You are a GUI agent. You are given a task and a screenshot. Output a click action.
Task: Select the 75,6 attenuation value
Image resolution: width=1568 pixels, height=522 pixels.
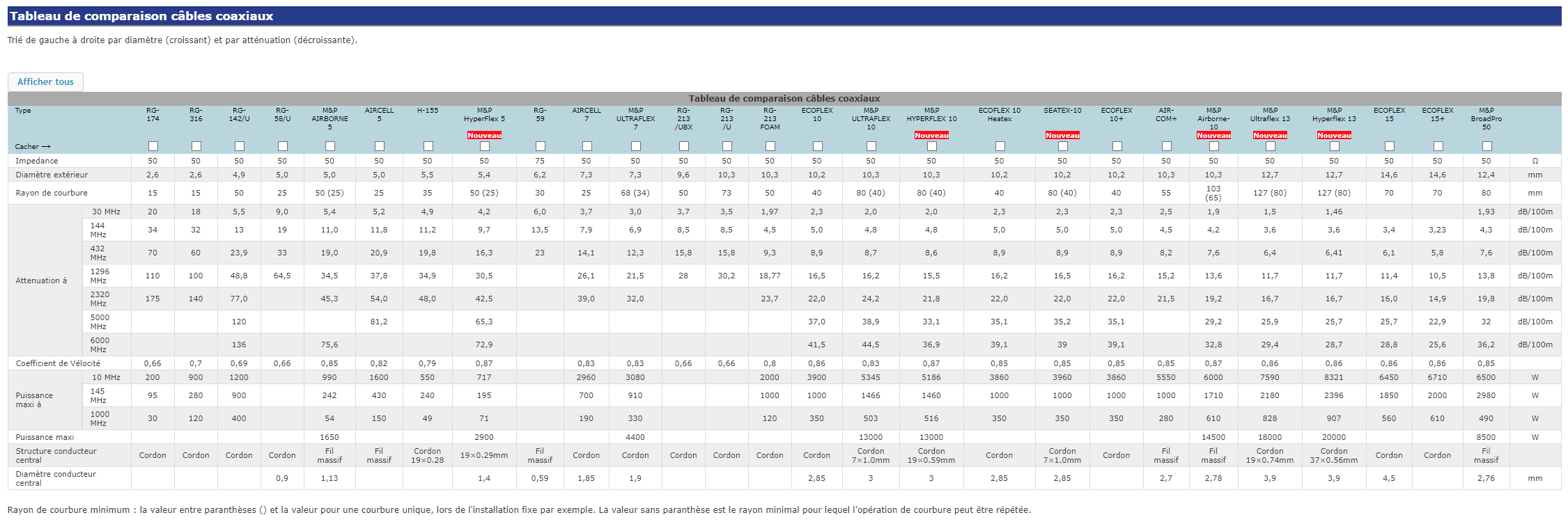(x=329, y=345)
